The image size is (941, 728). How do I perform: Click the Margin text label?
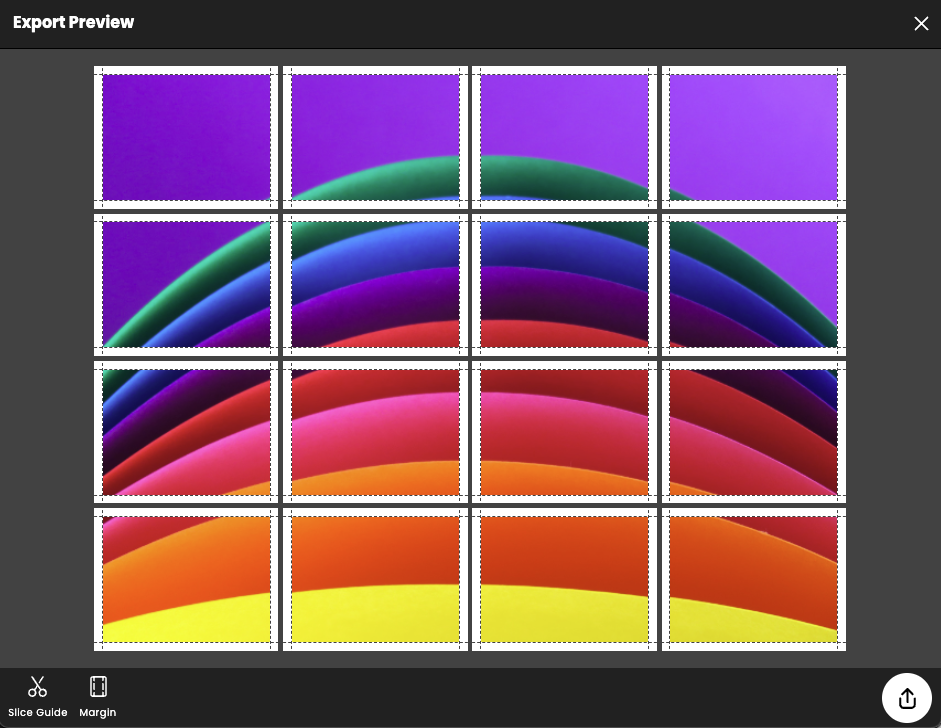[x=97, y=712]
